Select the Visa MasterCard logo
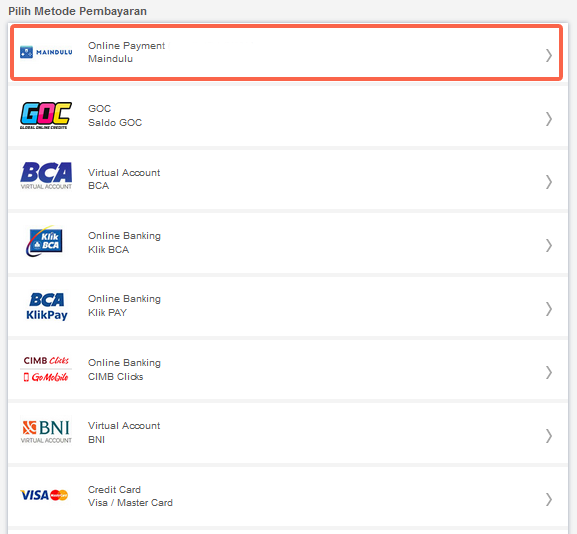Screen dimensions: 577x534 44,495
